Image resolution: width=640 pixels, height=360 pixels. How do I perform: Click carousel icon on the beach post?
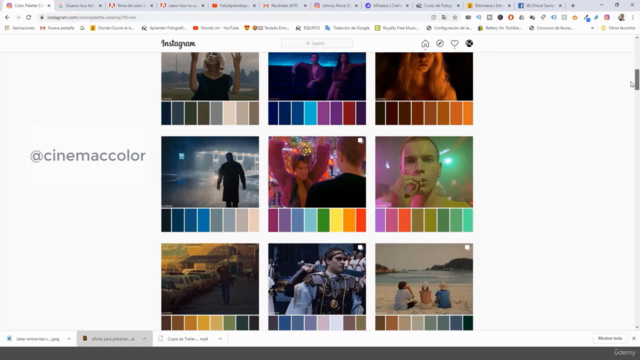coord(467,247)
